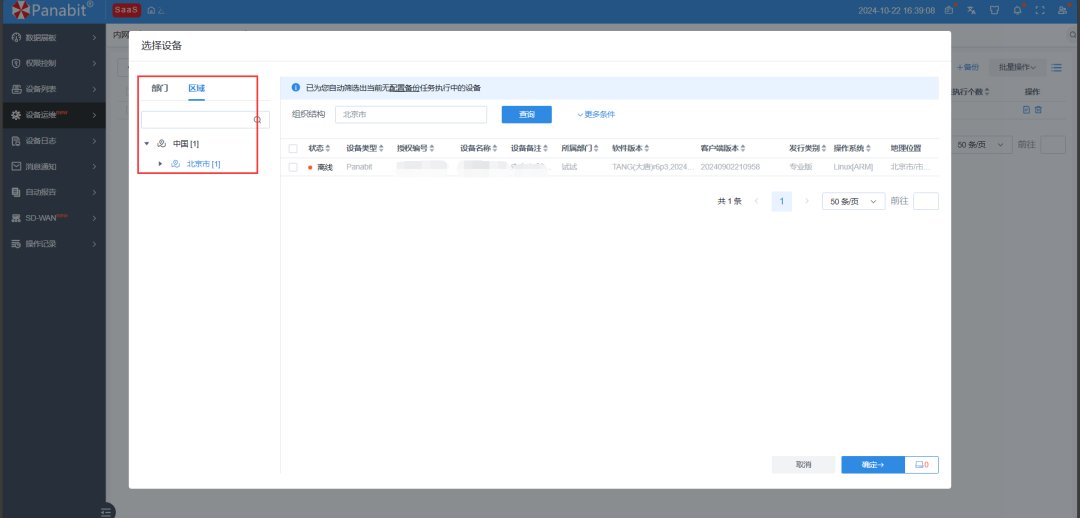
Task: Open the dialog's 50 条/页 page-size dropdown
Action: (854, 201)
